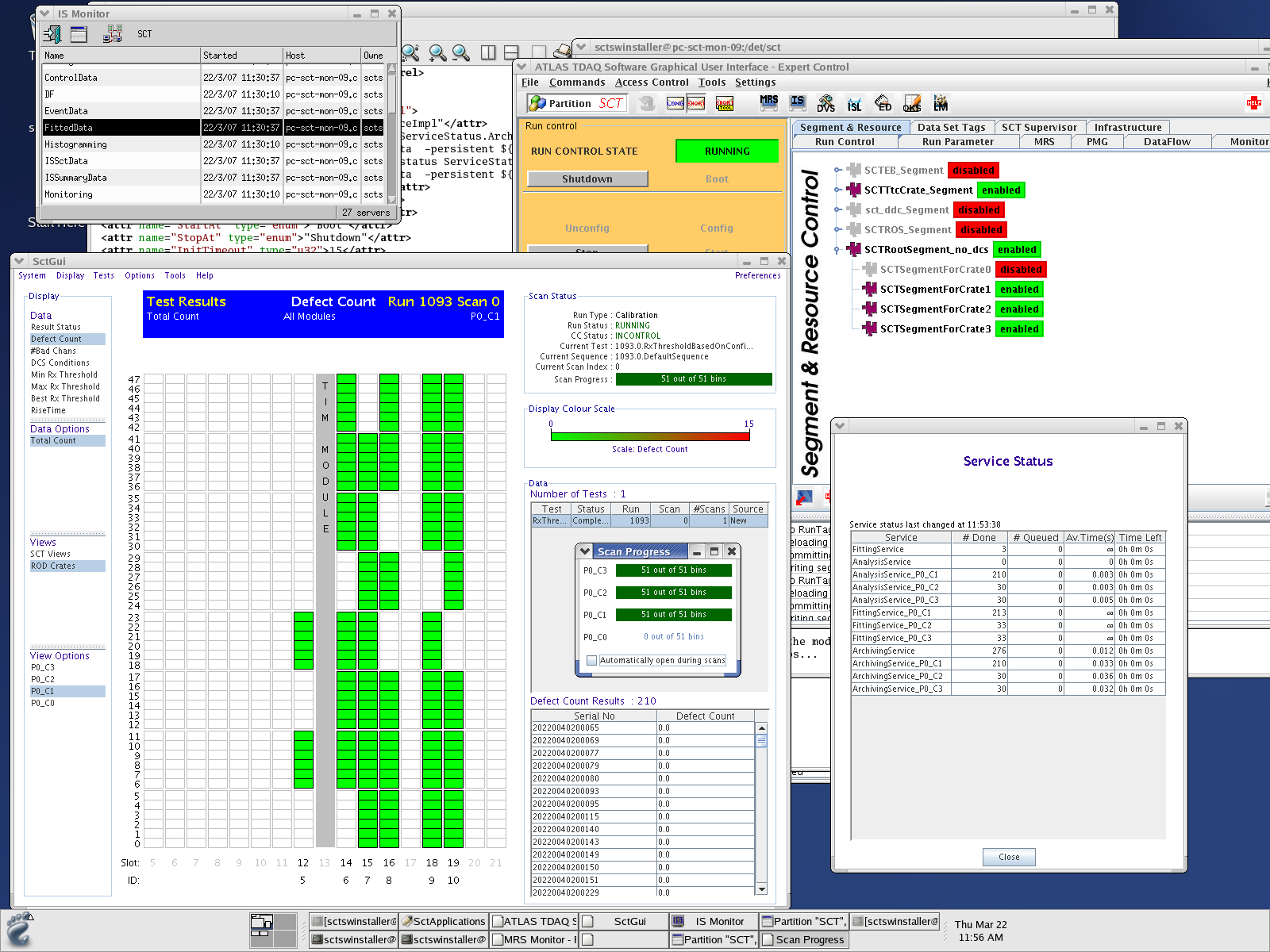Image resolution: width=1270 pixels, height=952 pixels.
Task: Switch to the Data Set Tags tab
Action: (x=951, y=127)
